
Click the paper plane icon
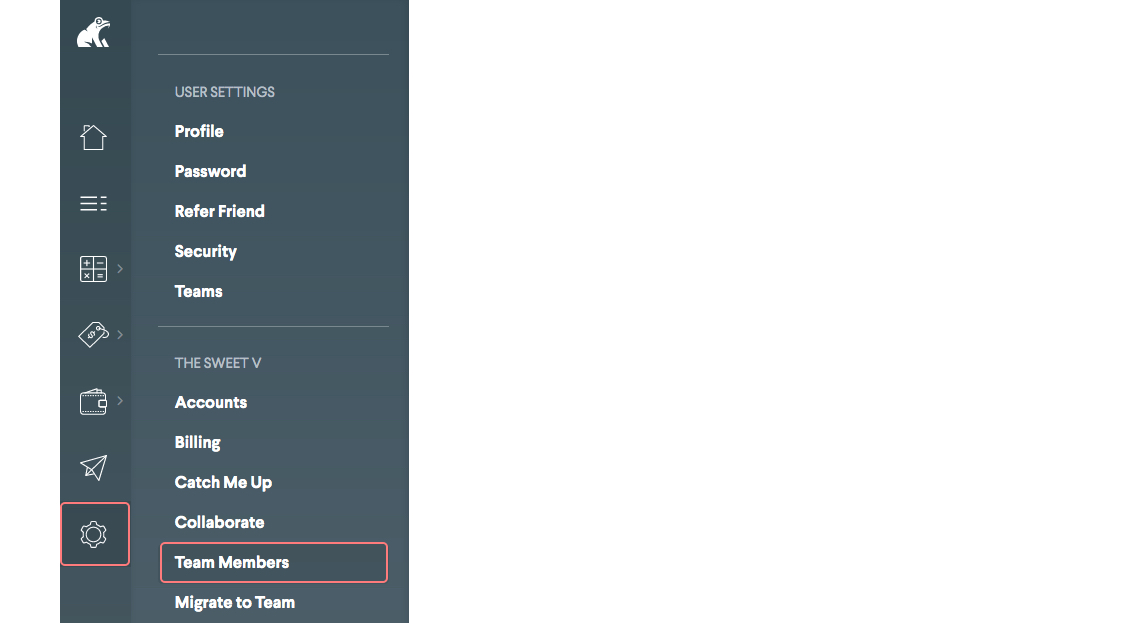point(93,467)
